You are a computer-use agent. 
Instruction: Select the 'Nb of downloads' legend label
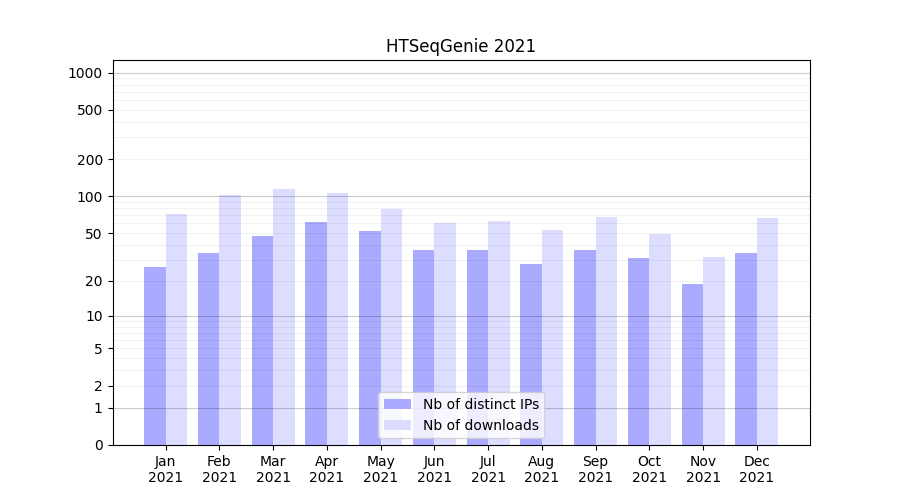tap(480, 425)
